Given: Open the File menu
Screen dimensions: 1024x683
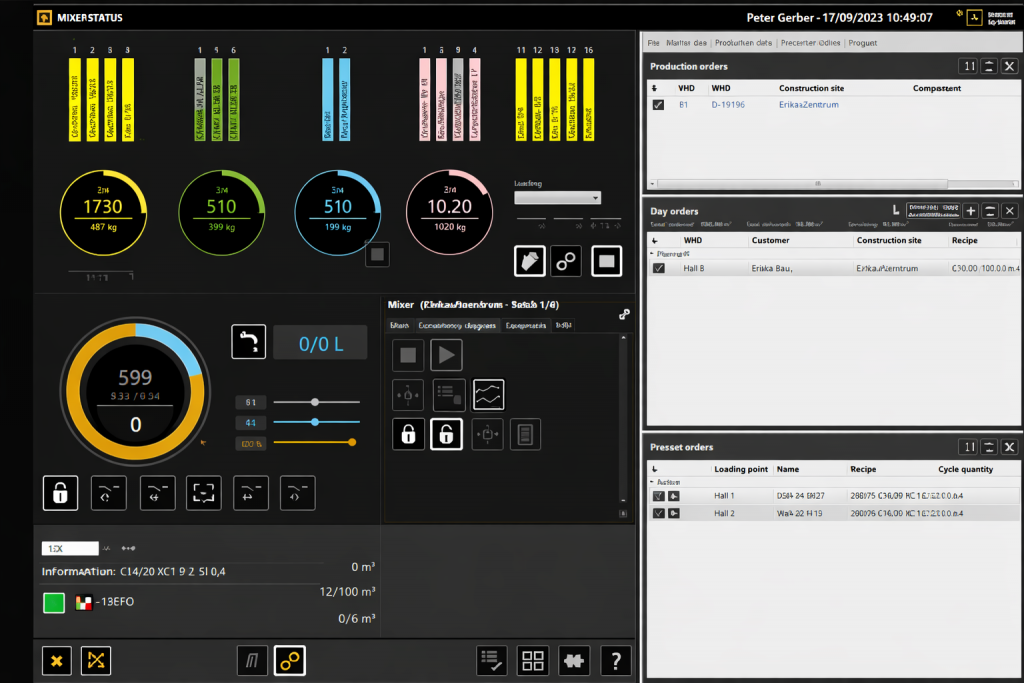Looking at the screenshot, I should (653, 43).
